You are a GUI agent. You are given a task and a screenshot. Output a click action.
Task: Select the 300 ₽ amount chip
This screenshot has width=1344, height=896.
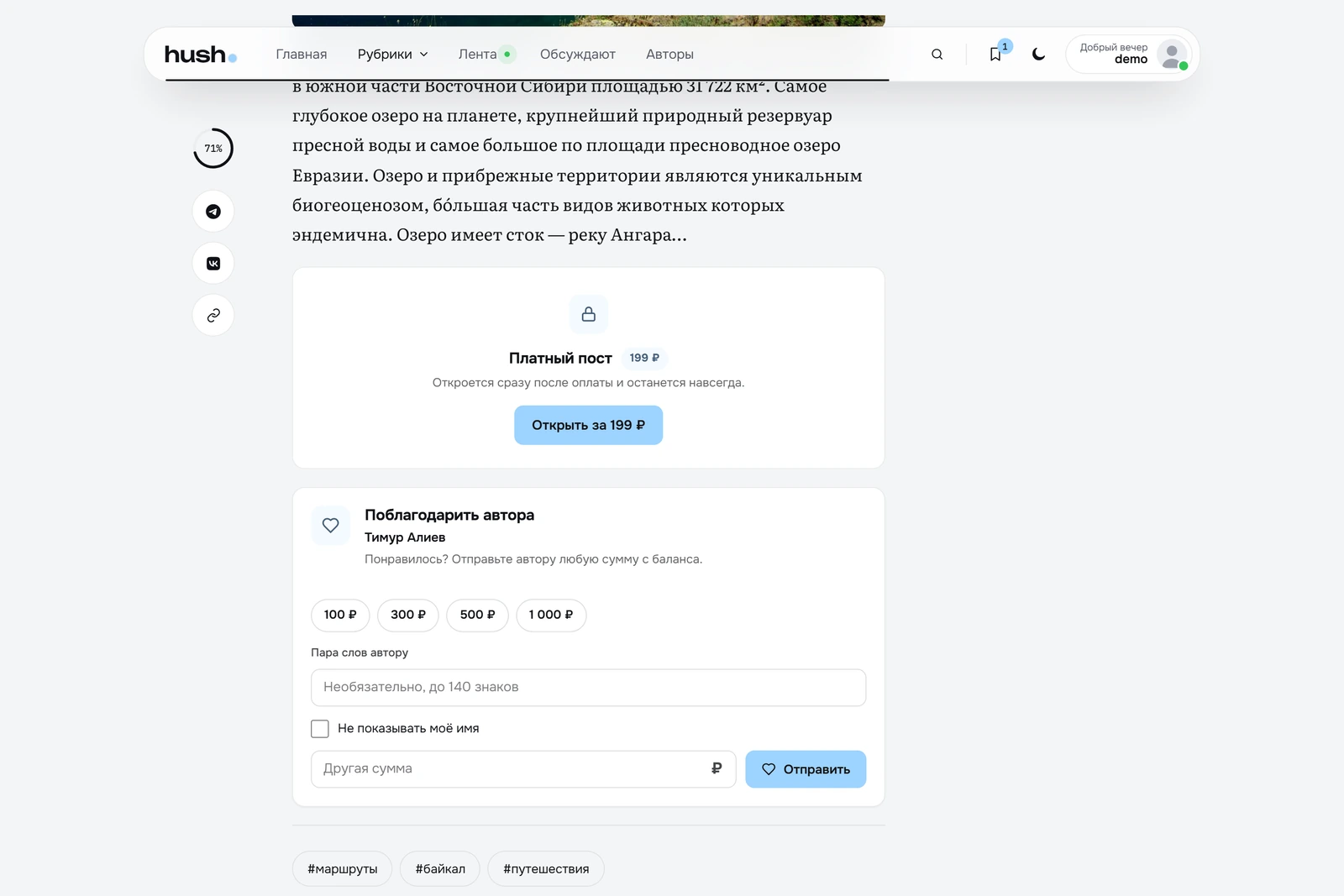tap(408, 616)
